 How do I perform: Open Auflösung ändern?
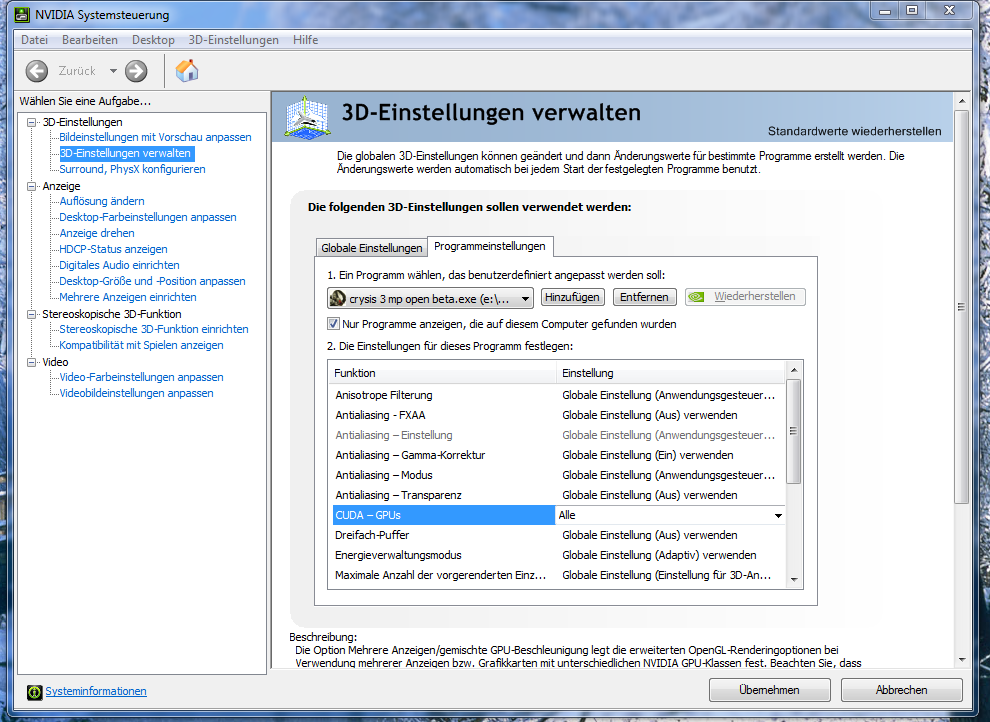[x=102, y=201]
